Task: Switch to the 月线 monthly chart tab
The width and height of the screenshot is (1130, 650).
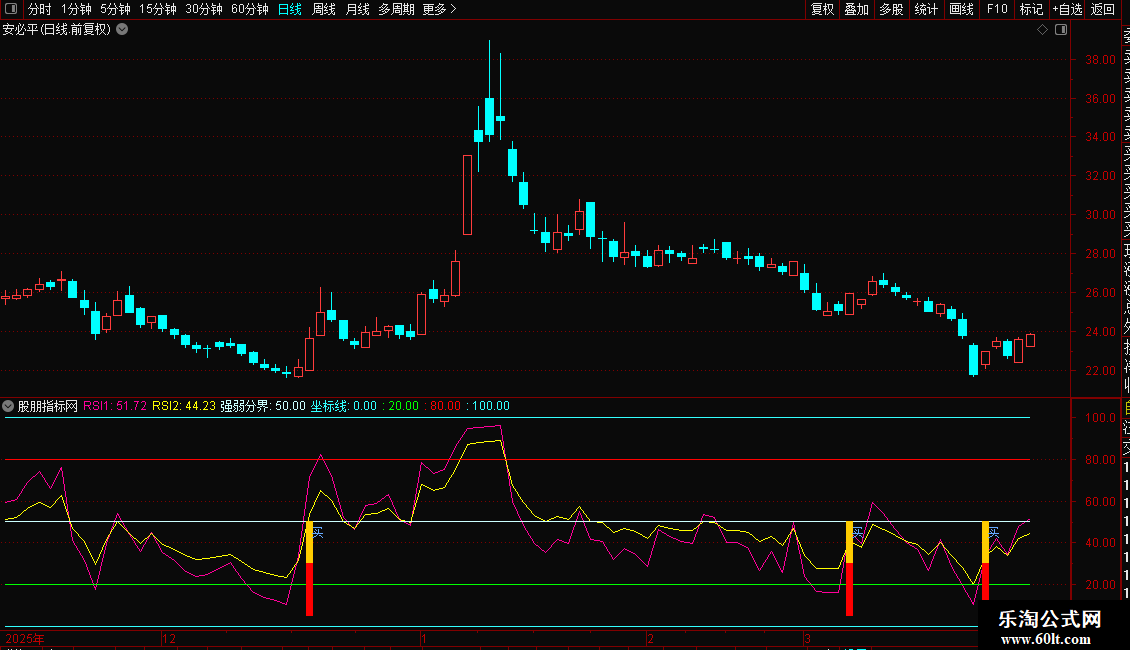Action: [357, 9]
